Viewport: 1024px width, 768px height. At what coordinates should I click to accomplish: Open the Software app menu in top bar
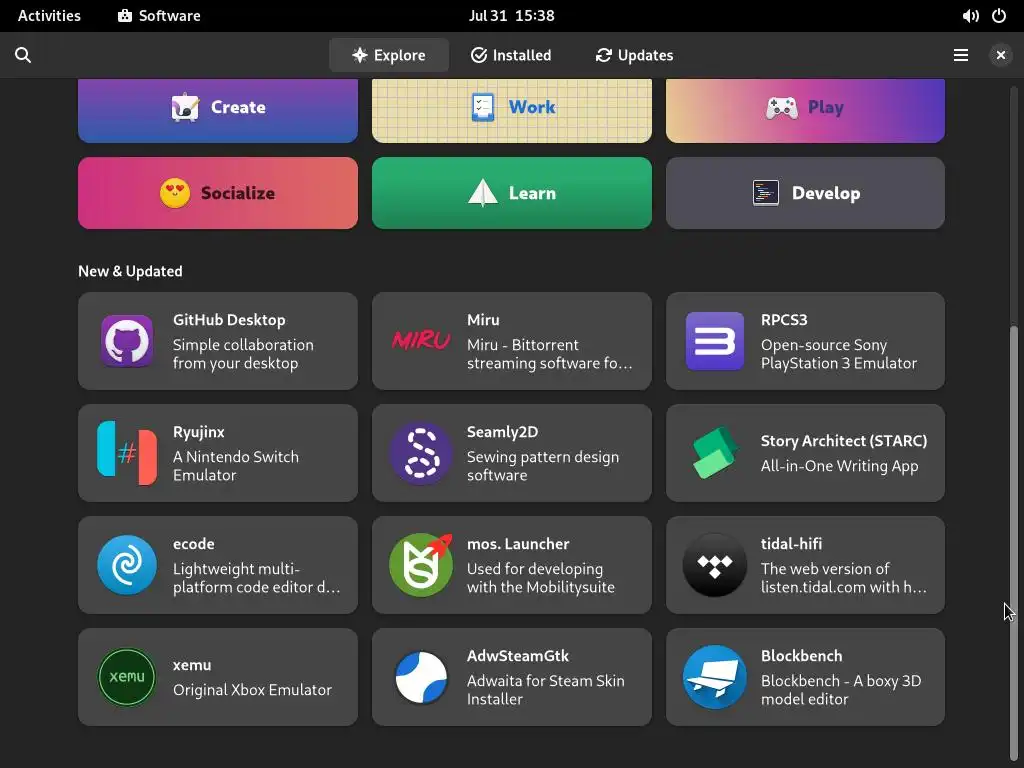[x=159, y=16]
